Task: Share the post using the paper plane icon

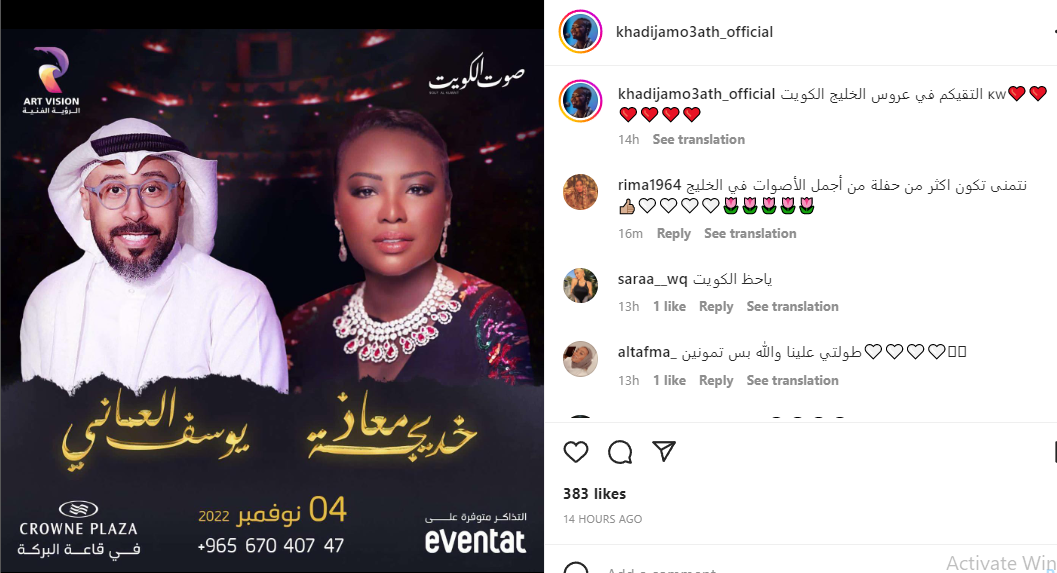Action: click(663, 451)
